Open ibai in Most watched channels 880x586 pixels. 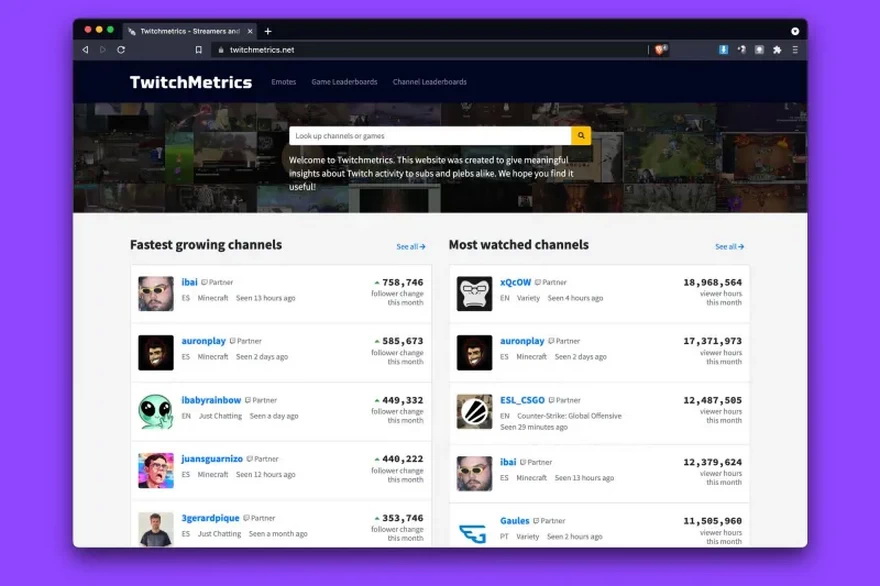(x=508, y=461)
